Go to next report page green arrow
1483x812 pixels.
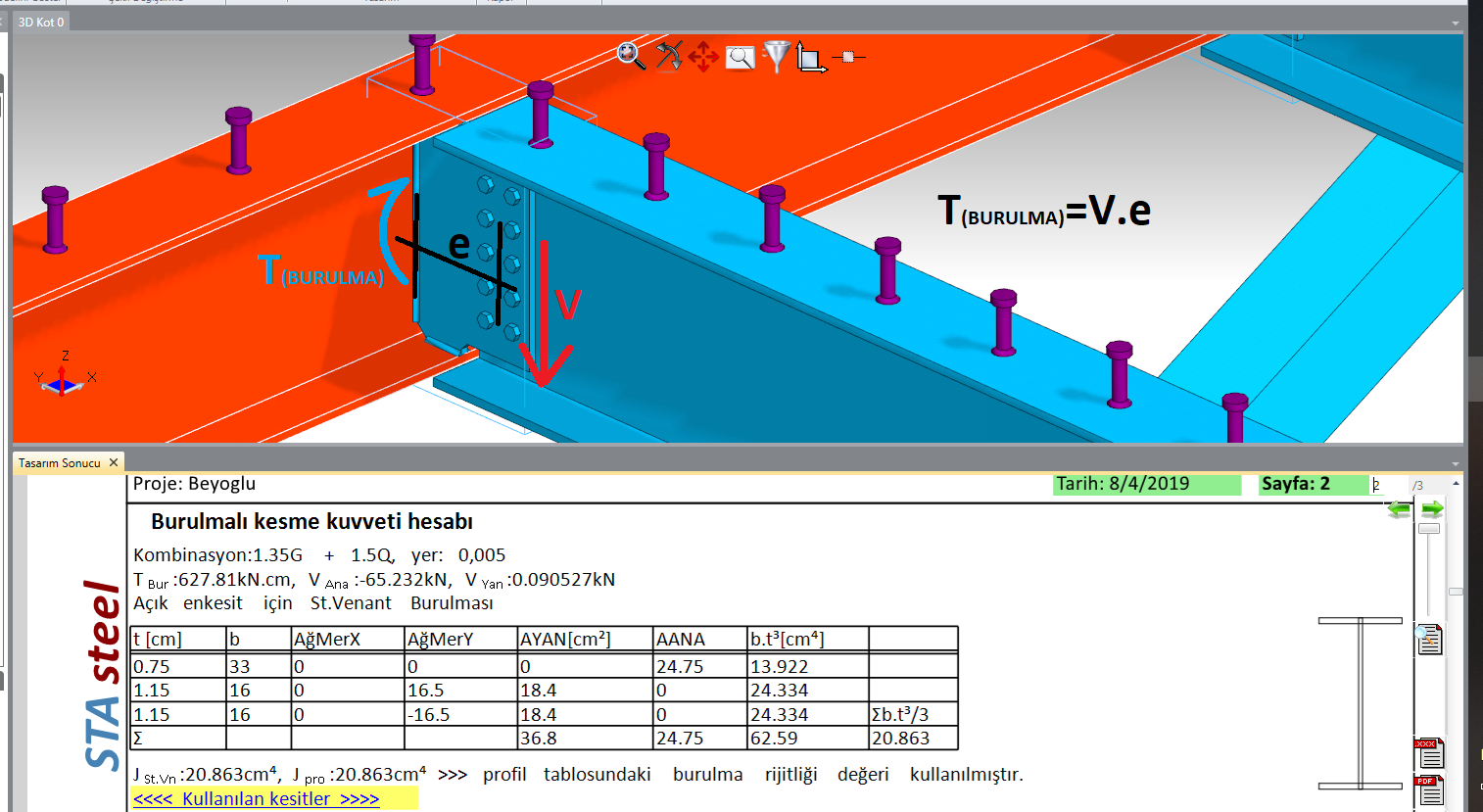click(x=1432, y=509)
